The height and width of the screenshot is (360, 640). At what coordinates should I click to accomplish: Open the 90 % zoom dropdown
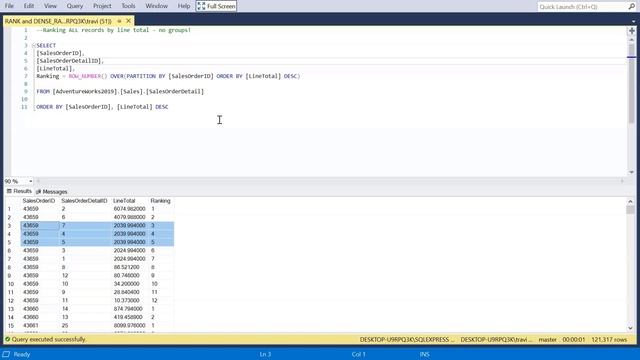pyautogui.click(x=31, y=181)
